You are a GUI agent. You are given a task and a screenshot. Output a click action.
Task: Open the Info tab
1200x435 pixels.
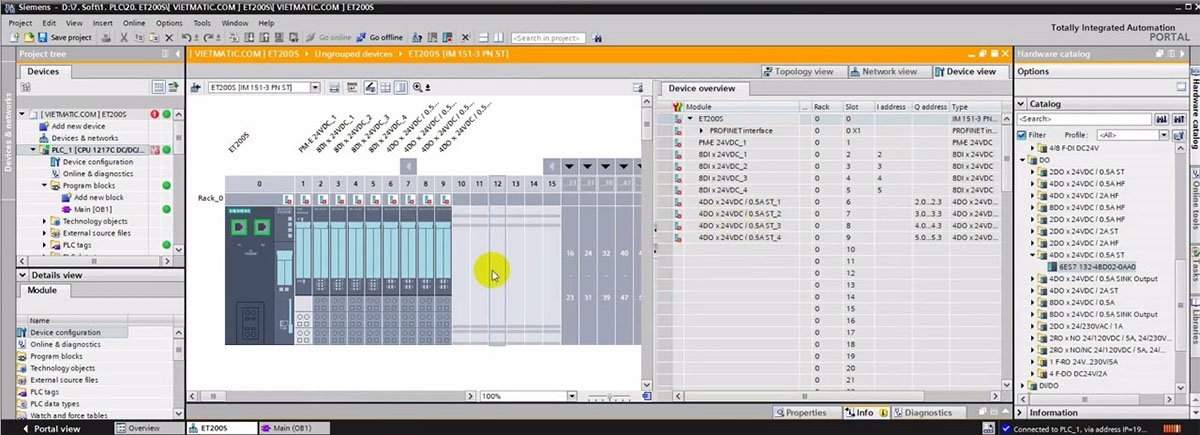864,412
